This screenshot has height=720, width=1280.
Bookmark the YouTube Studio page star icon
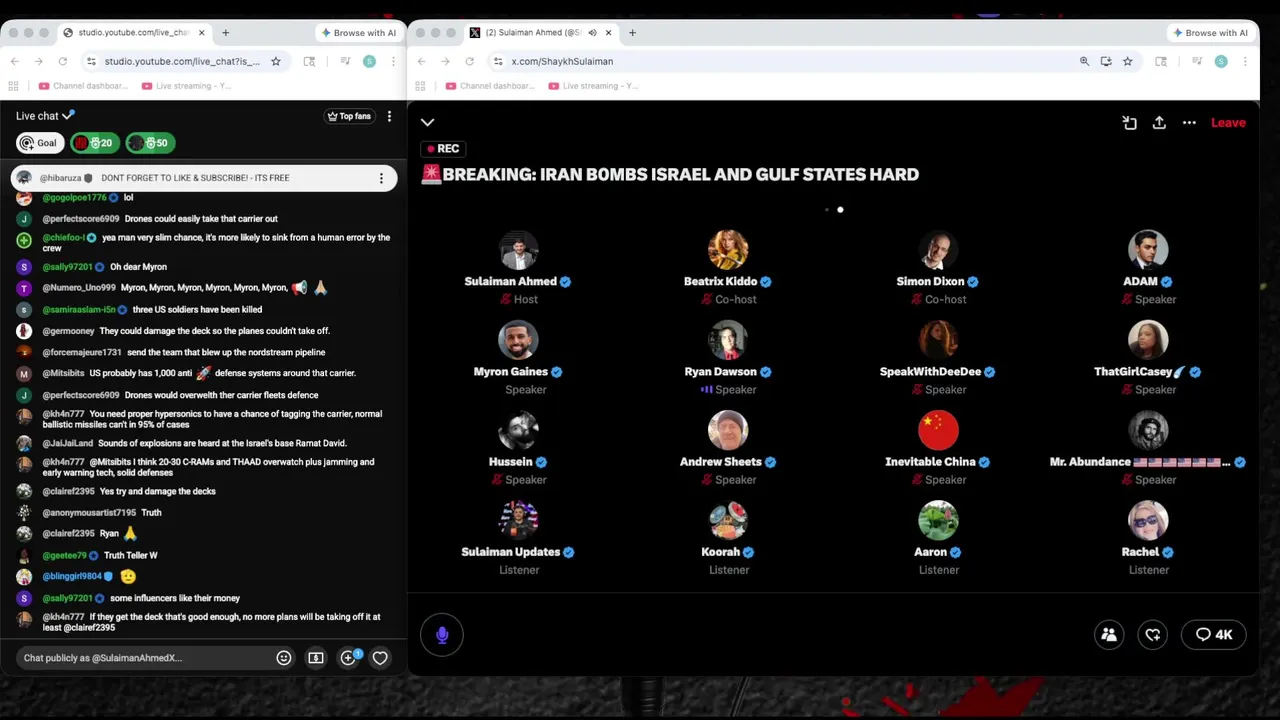[x=276, y=61]
